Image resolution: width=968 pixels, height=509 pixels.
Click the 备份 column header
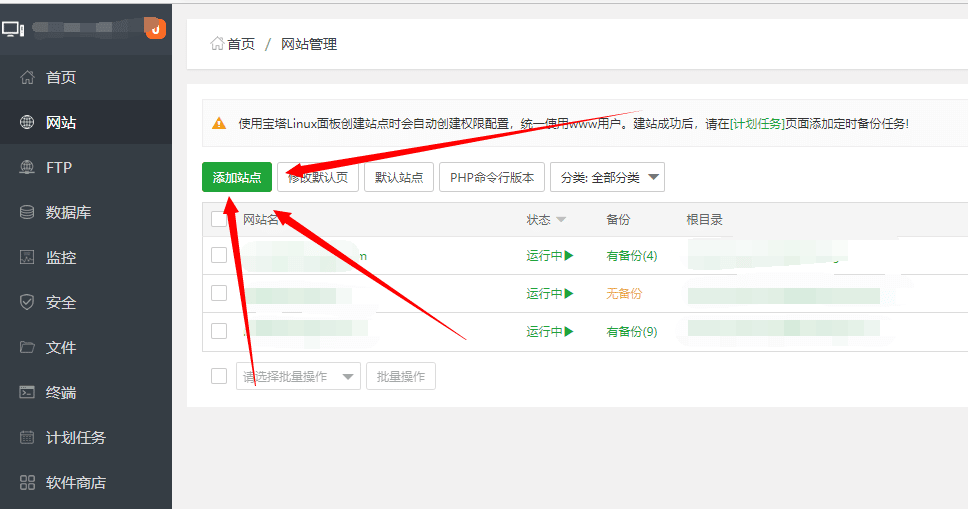(x=618, y=219)
